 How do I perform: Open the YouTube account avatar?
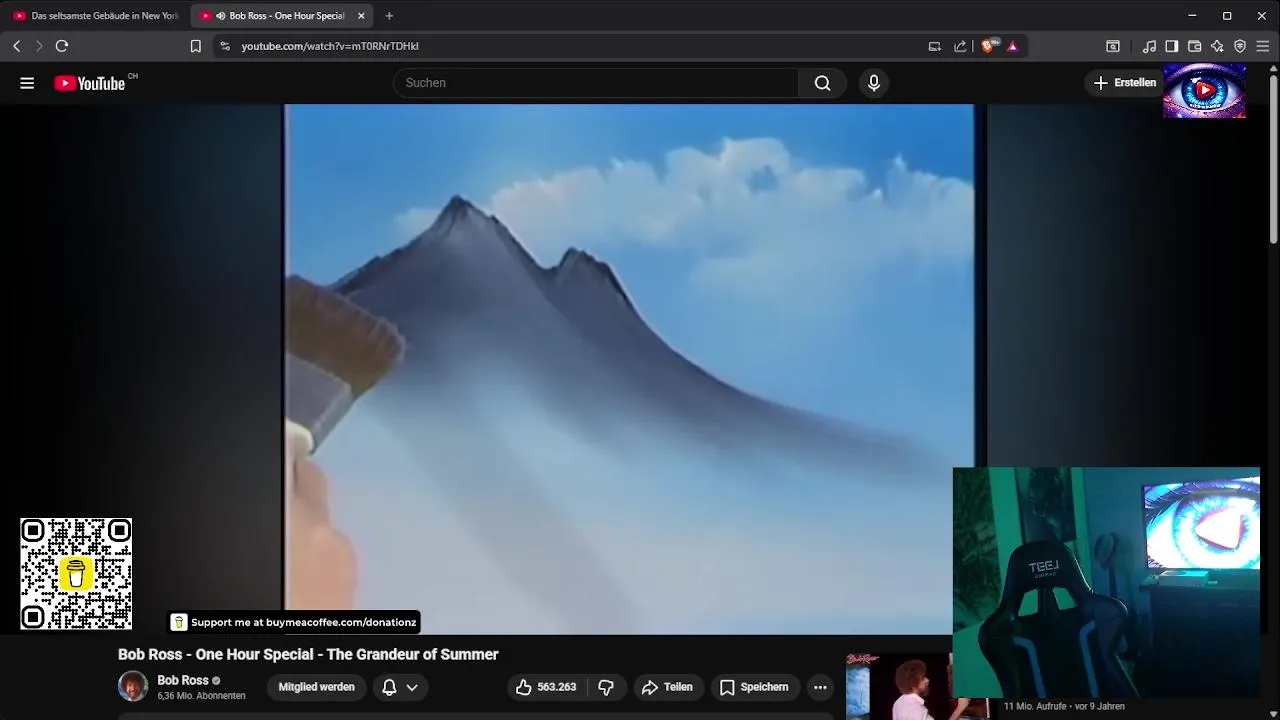(x=1205, y=90)
